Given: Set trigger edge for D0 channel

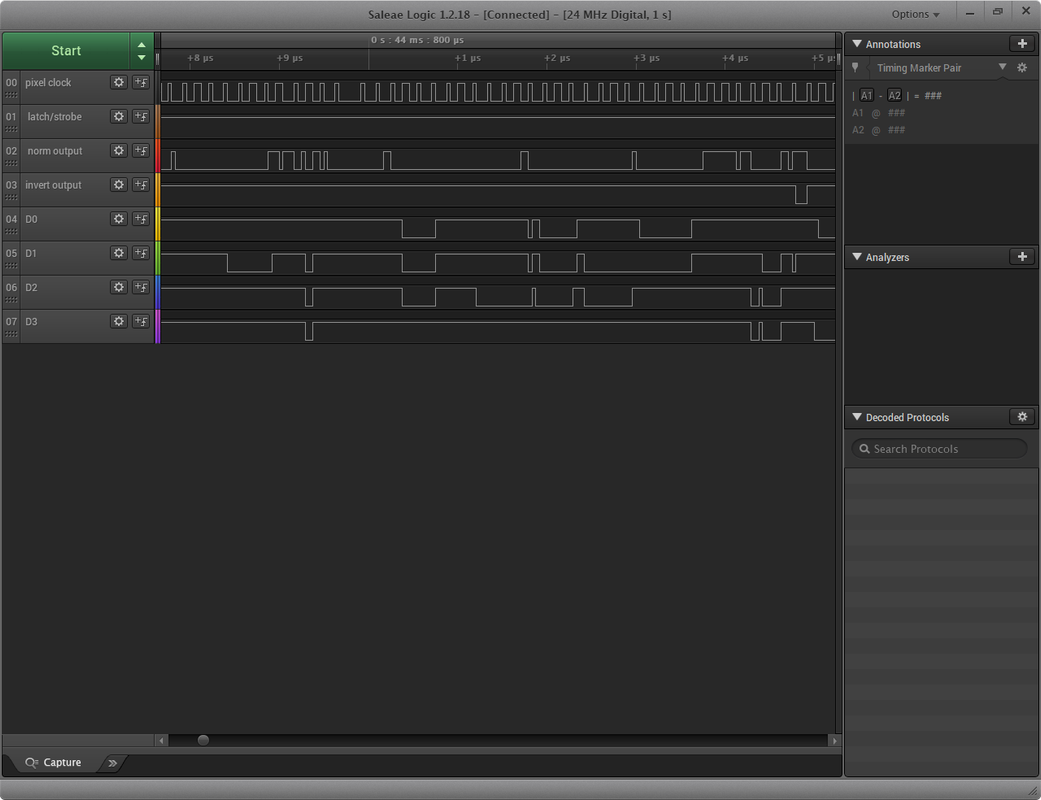Looking at the screenshot, I should point(141,219).
